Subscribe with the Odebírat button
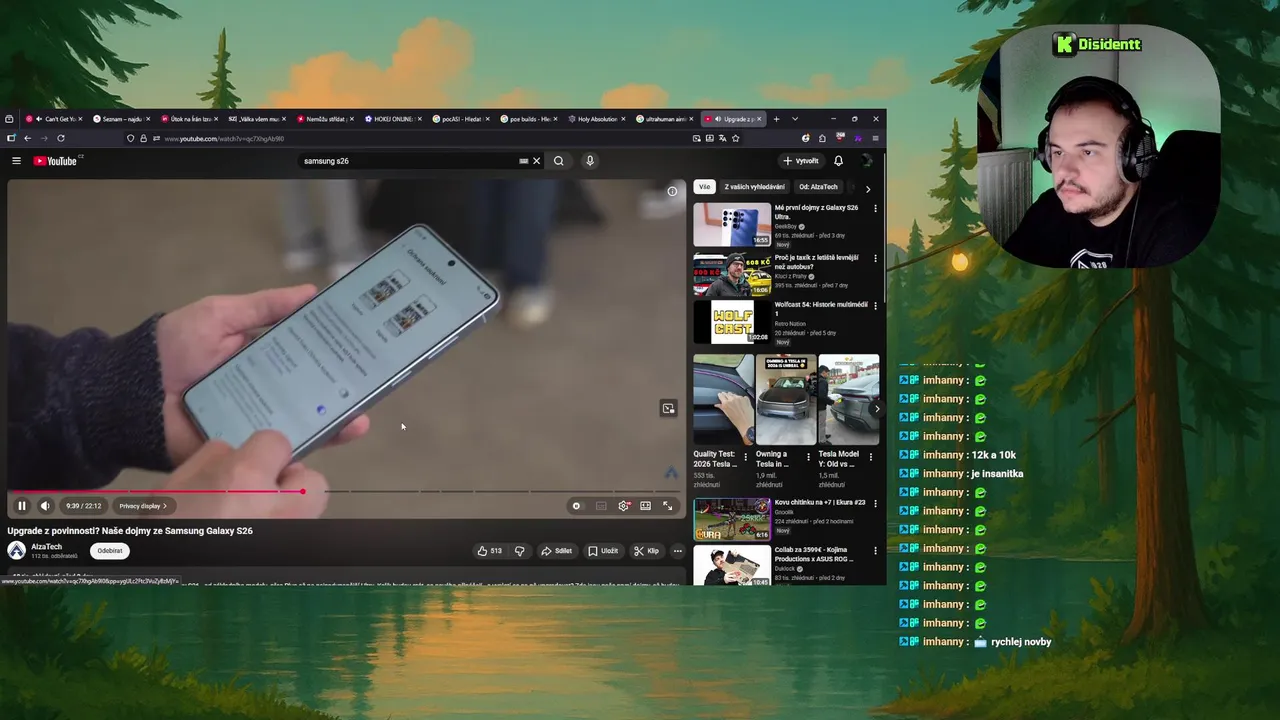The height and width of the screenshot is (720, 1280). (x=110, y=550)
